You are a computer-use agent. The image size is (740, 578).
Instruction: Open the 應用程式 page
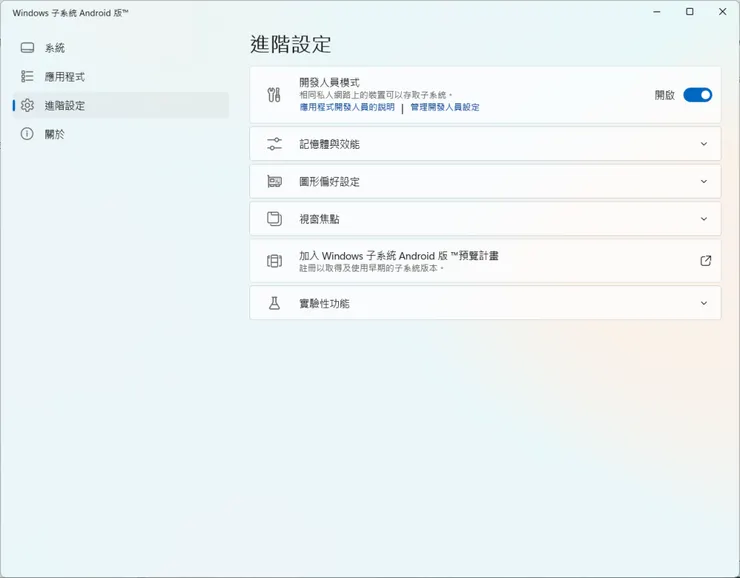(121, 76)
